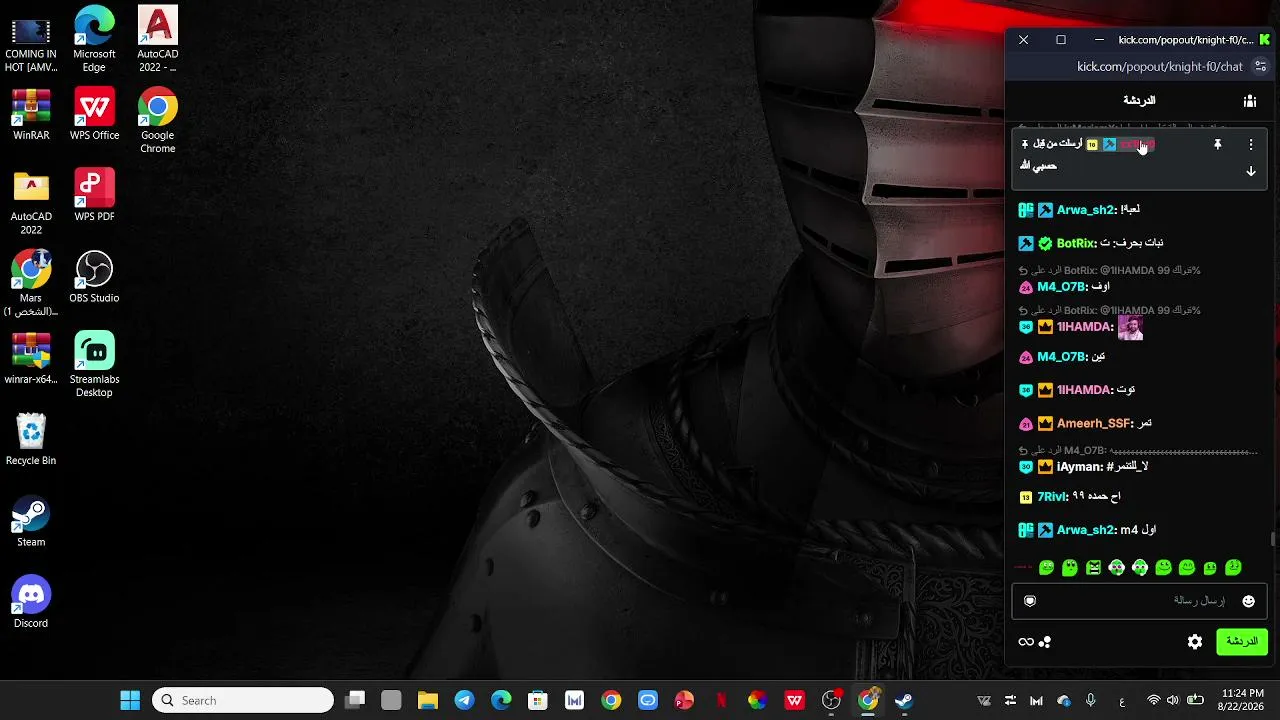Viewport: 1280px width, 720px height.
Task: Click the 7Rivl username
Action: (x=1053, y=497)
